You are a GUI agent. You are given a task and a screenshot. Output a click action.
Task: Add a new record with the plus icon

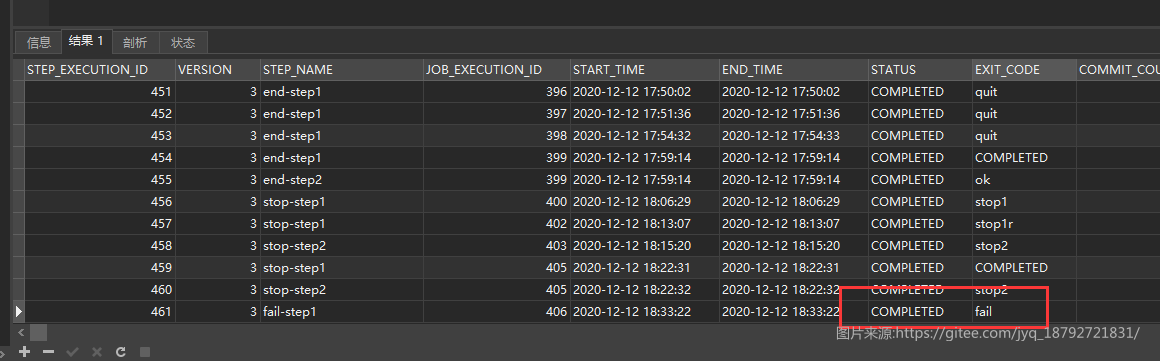pyautogui.click(x=24, y=351)
